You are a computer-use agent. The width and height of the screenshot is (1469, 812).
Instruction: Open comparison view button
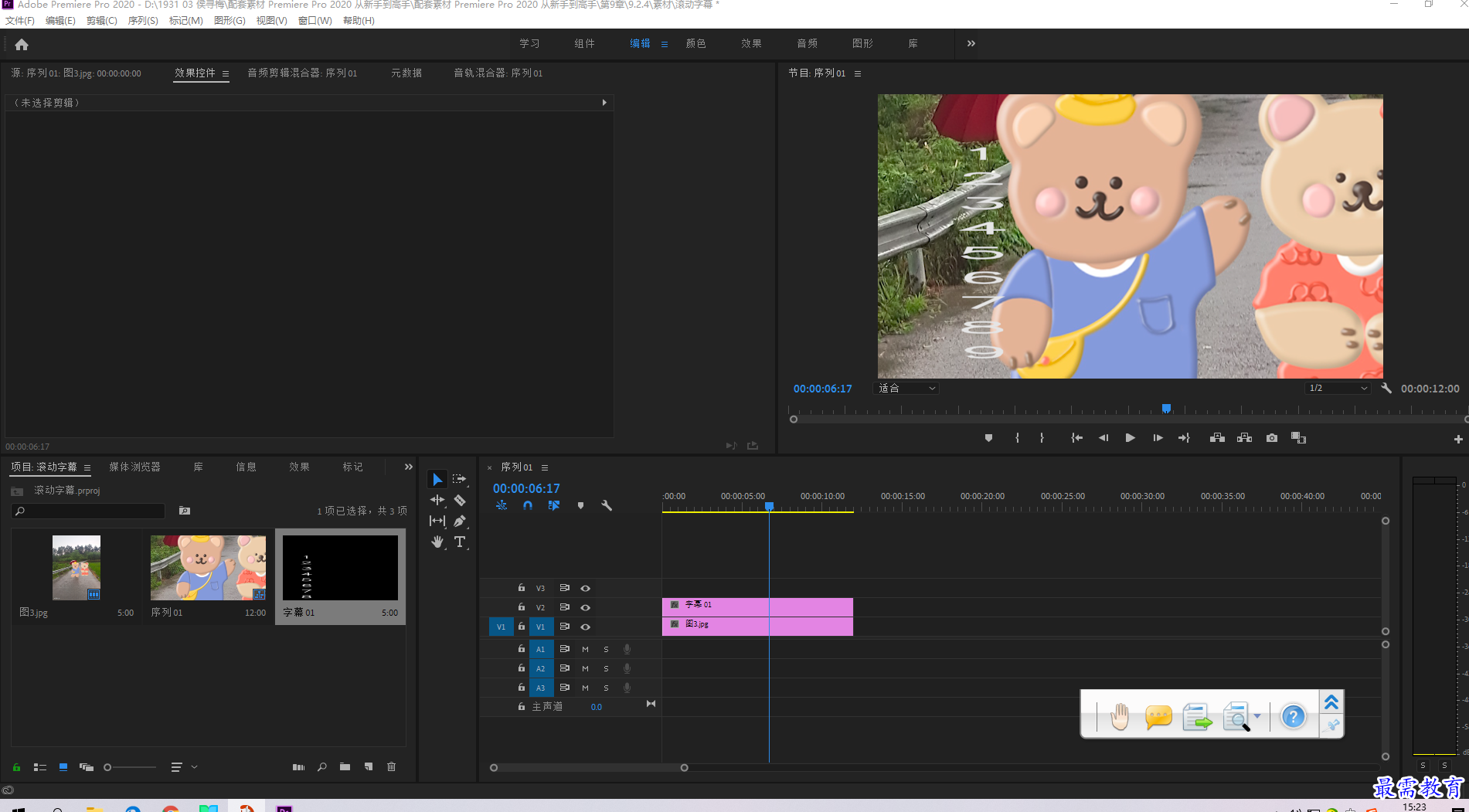pos(1298,438)
